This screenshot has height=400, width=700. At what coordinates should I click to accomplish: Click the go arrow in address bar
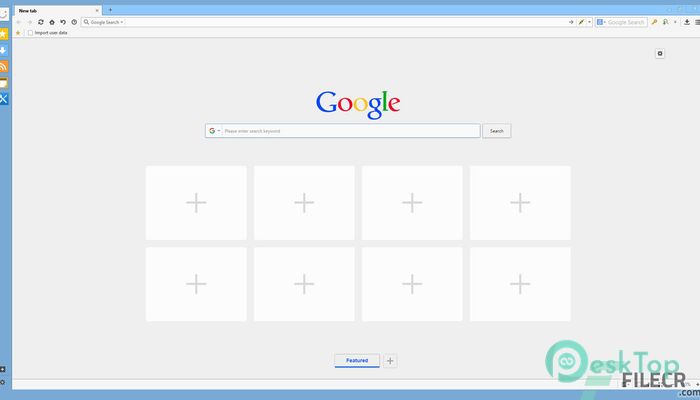tap(571, 22)
